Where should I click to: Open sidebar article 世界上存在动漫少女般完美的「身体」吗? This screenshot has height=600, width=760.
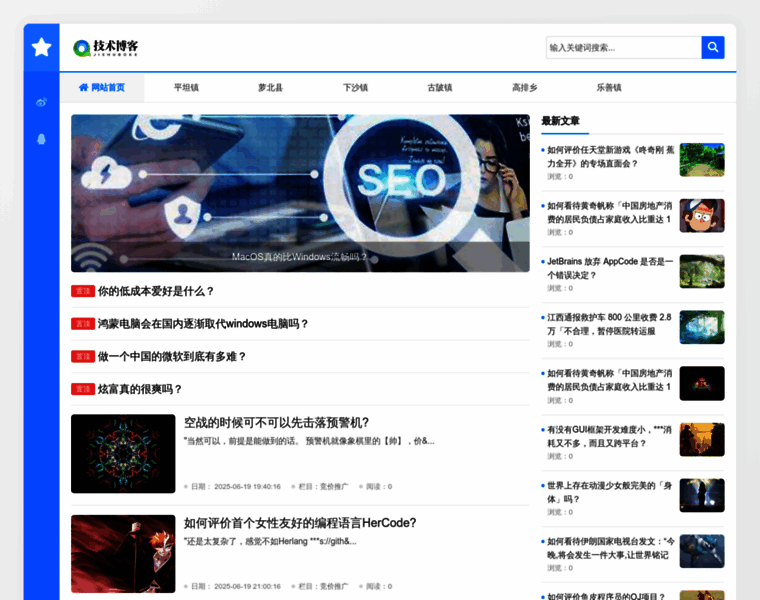(609, 492)
